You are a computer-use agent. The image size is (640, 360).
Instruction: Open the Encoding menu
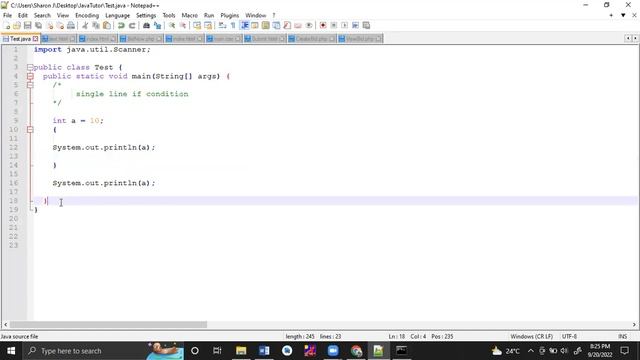[x=87, y=16]
